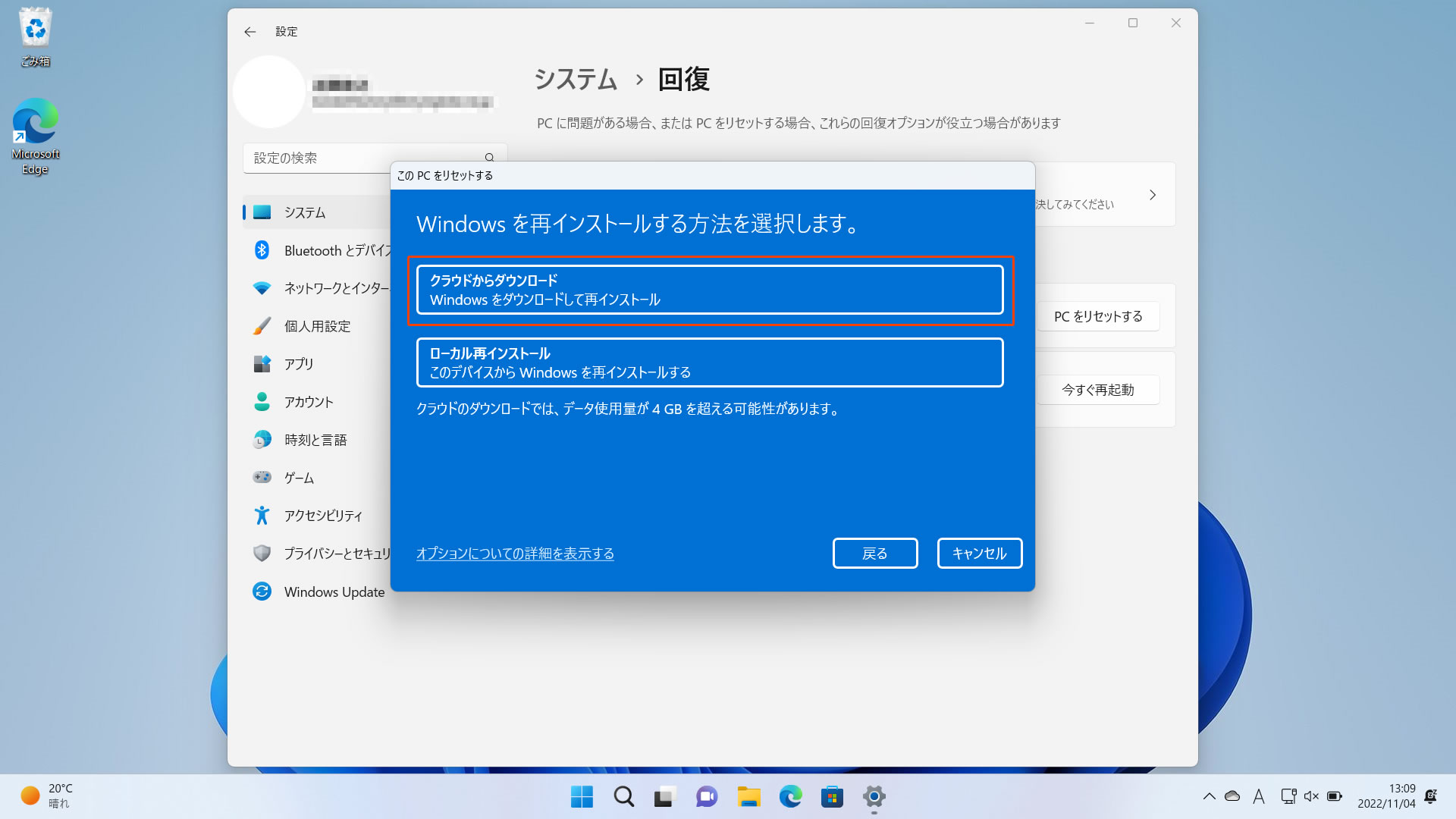The height and width of the screenshot is (819, 1456).
Task: Click the Time and language globe icon
Action: point(262,440)
